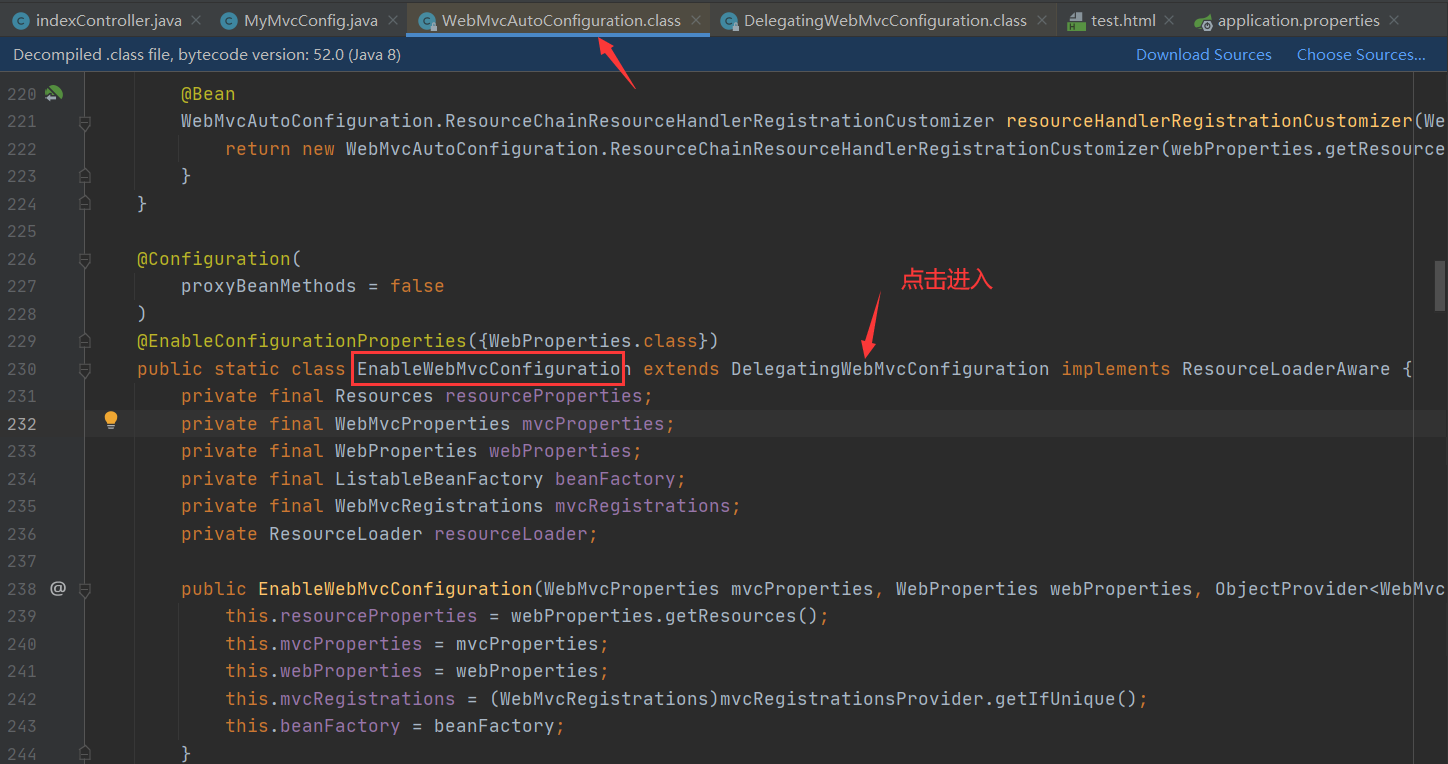Click the bean gutter icon on line 220
Viewport: 1448px width, 764px height.
54,93
